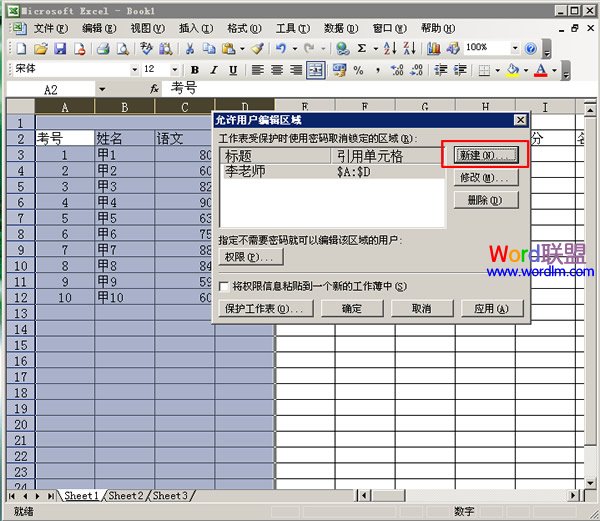Click the Help question mark icon
600x521 pixels.
tap(530, 48)
